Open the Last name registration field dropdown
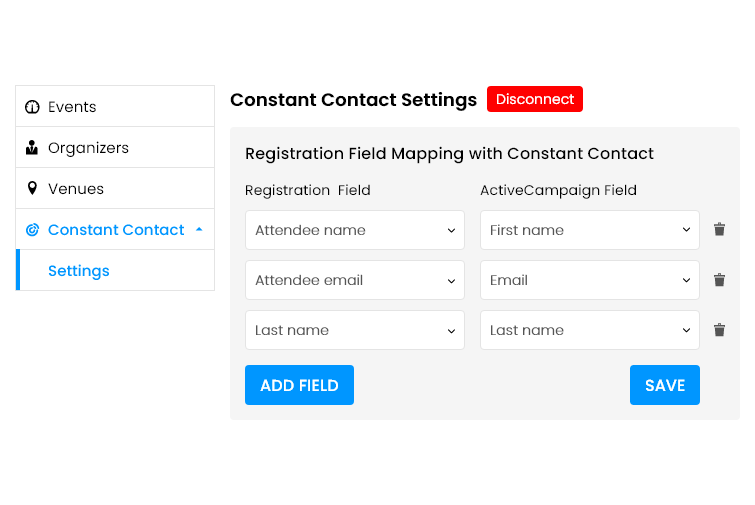 (355, 330)
